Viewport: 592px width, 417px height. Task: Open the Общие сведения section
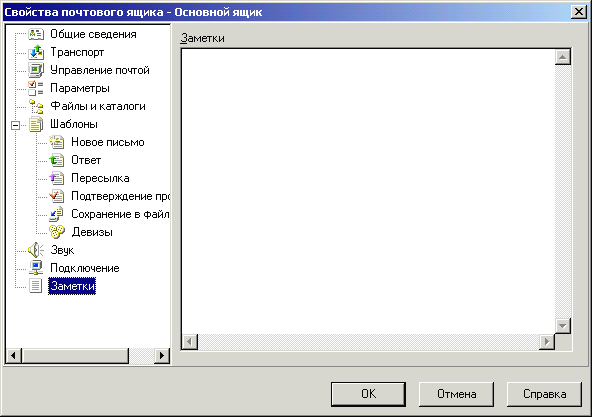coord(93,34)
